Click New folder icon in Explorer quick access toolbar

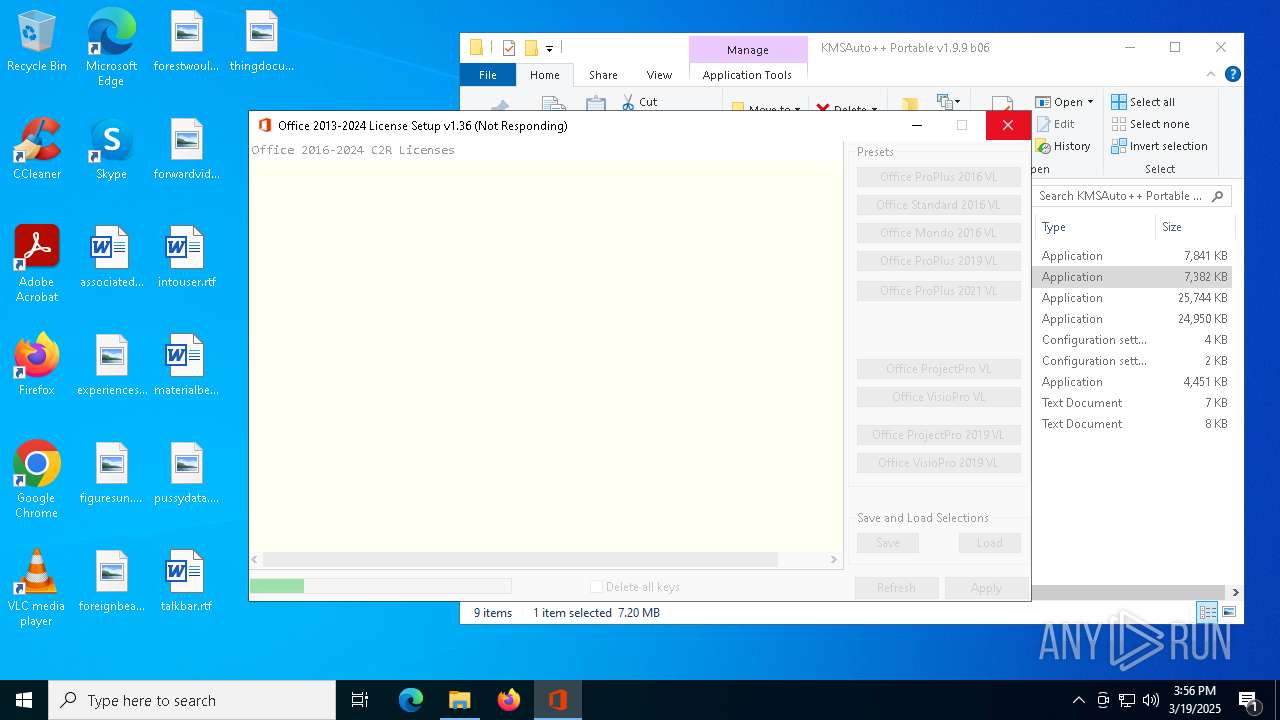pyautogui.click(x=531, y=48)
